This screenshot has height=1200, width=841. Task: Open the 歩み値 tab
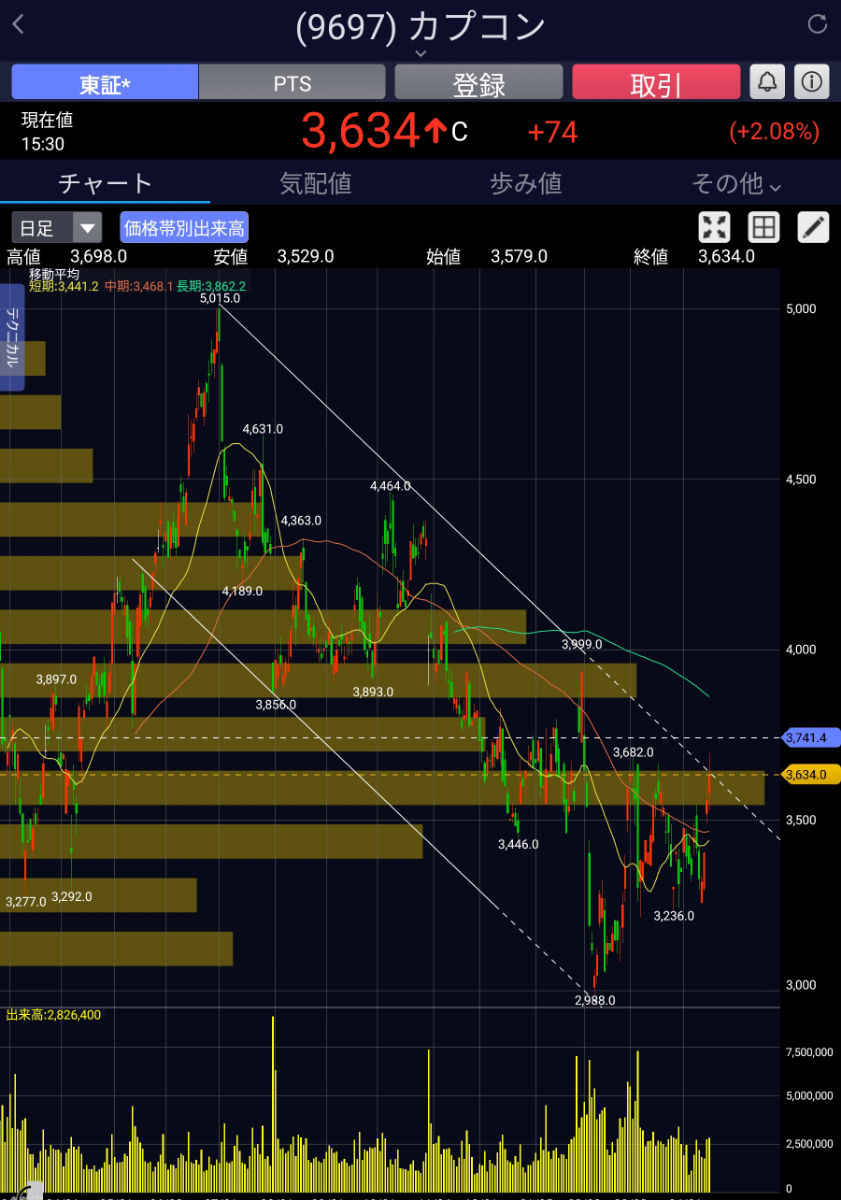525,184
